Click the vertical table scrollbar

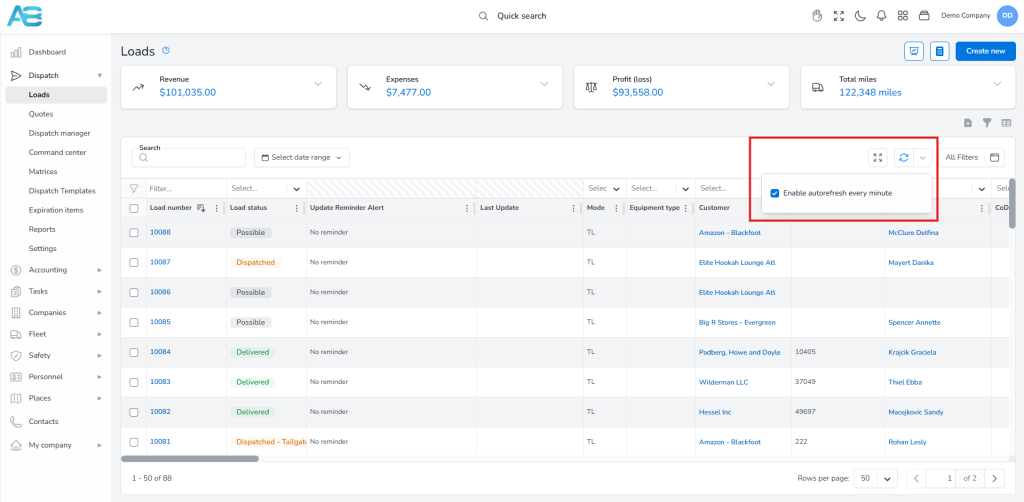[1012, 203]
